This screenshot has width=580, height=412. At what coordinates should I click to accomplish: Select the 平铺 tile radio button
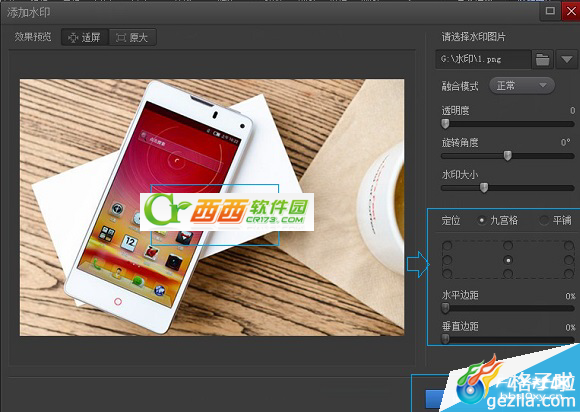point(543,220)
